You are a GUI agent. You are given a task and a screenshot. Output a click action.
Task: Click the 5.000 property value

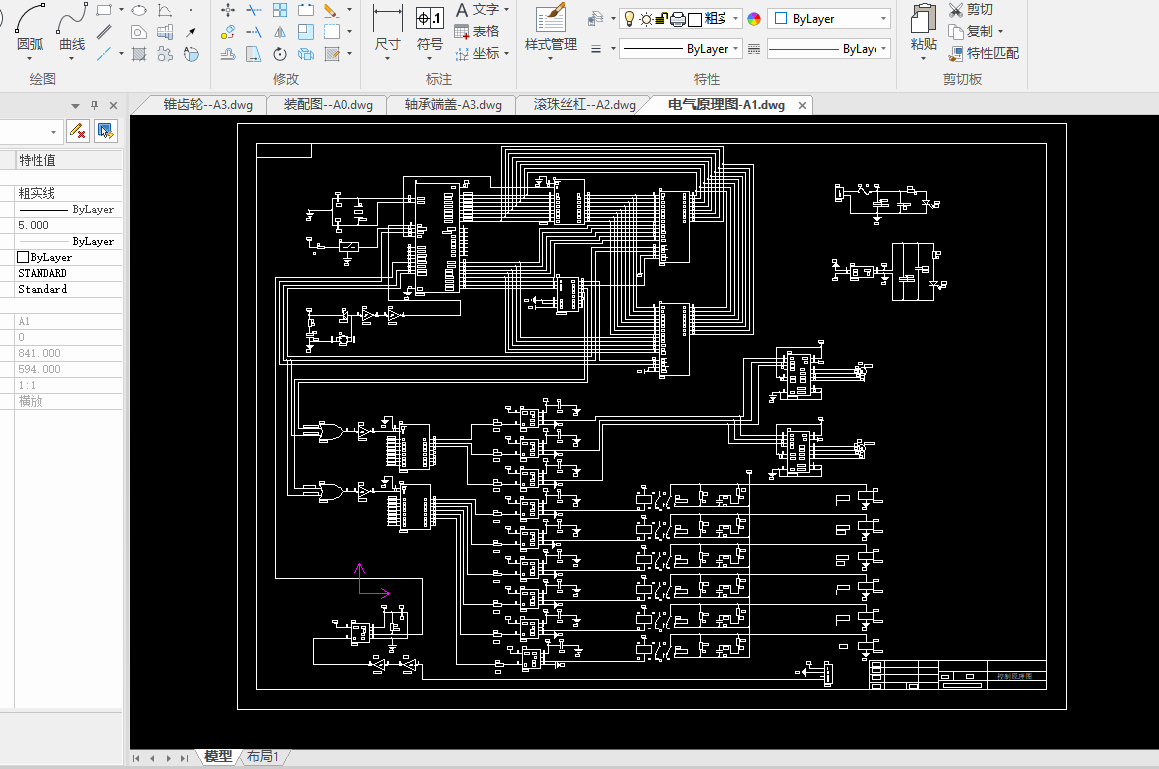click(68, 225)
